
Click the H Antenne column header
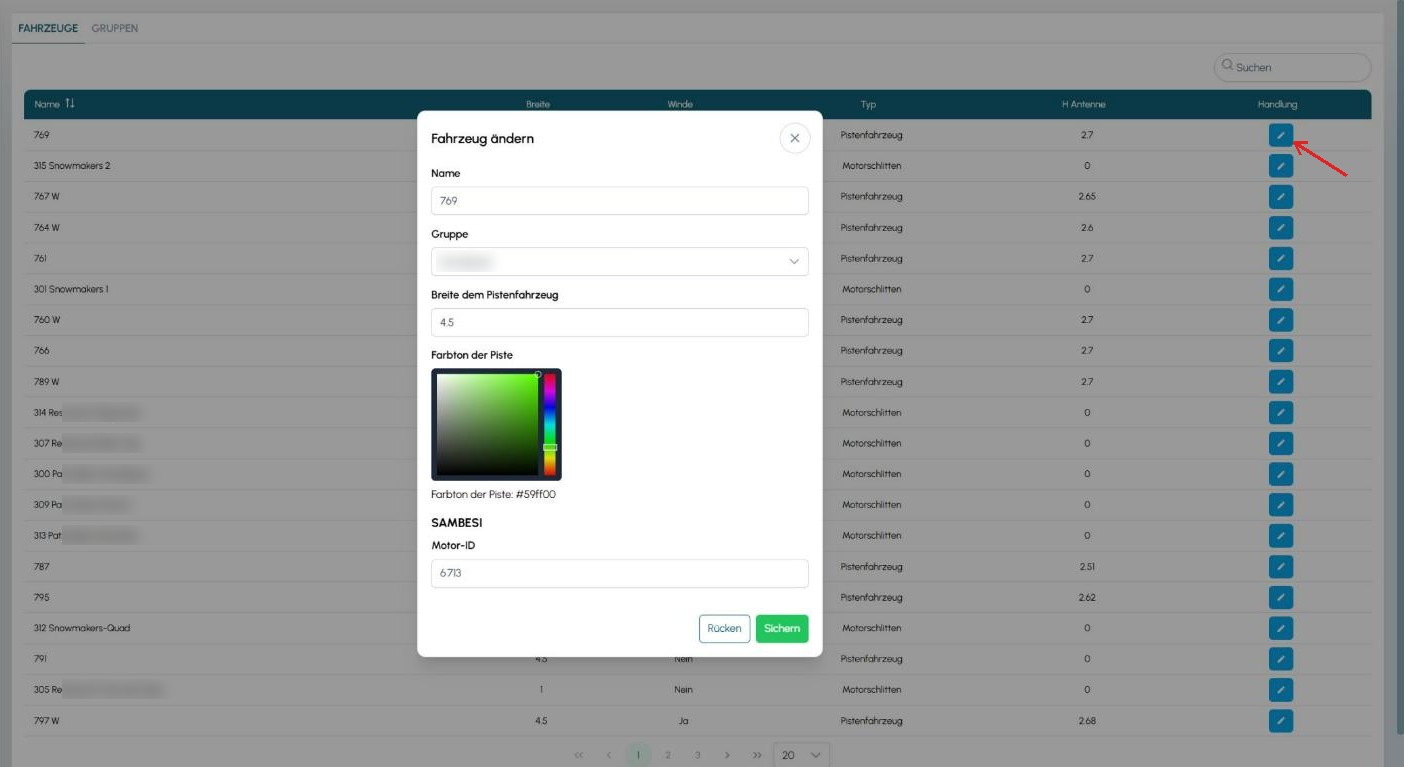click(1084, 104)
